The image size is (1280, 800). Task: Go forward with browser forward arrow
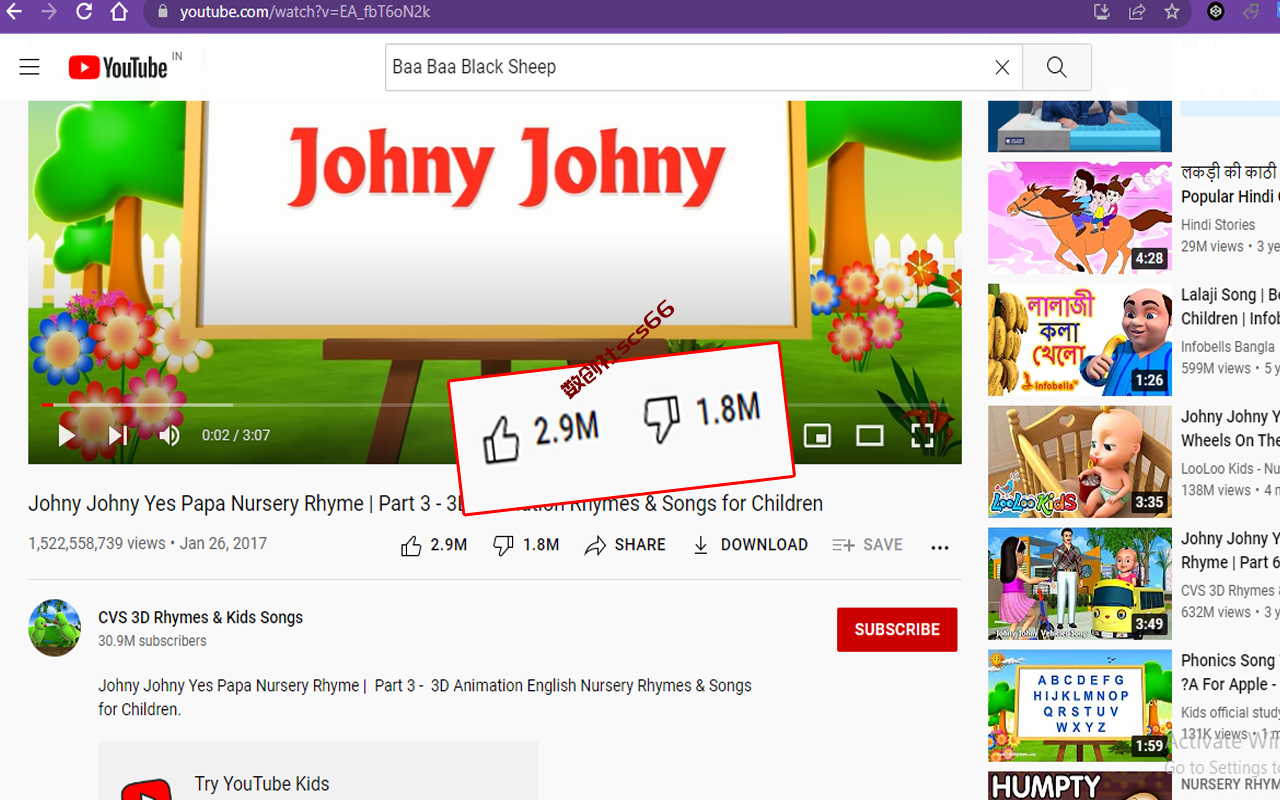(x=49, y=12)
